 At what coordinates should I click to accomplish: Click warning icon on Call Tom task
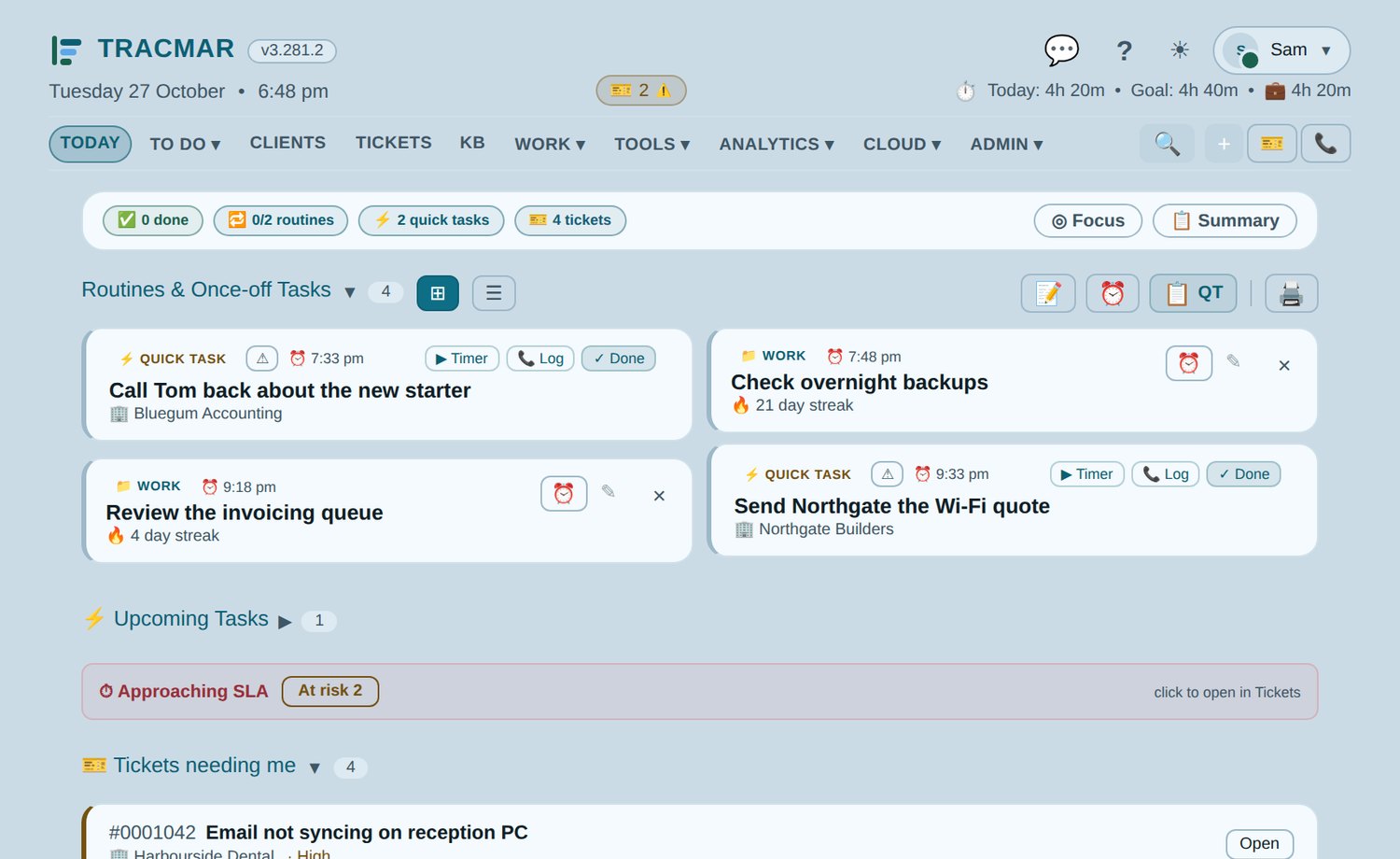coord(262,359)
